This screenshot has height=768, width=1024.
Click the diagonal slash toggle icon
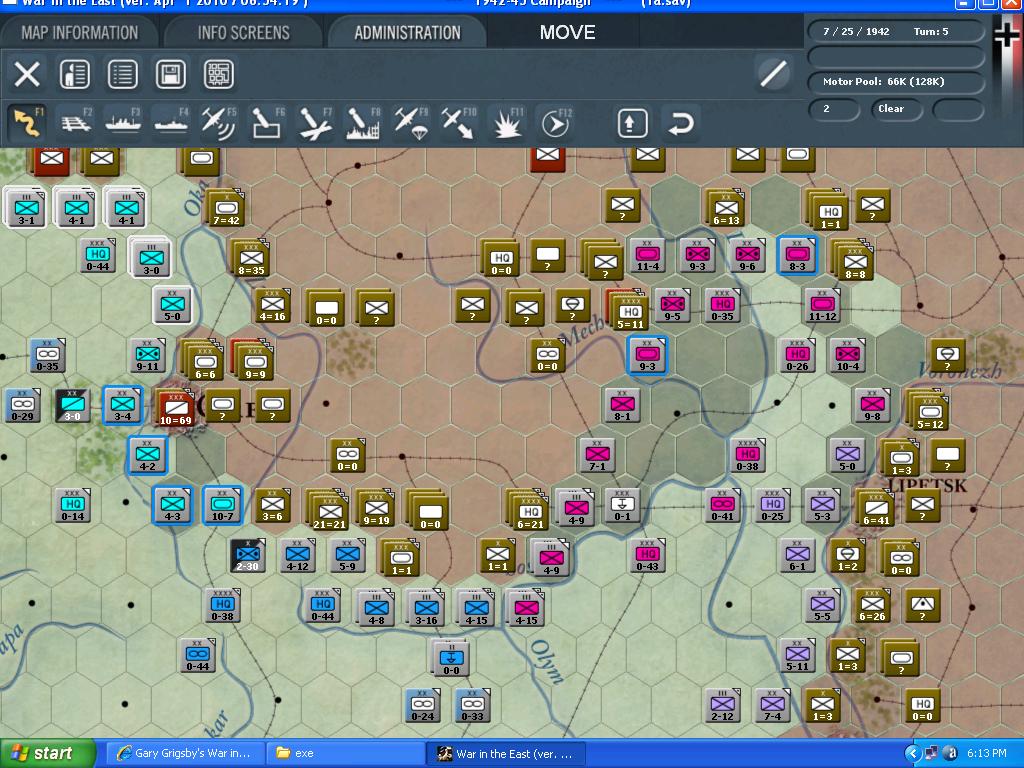click(x=773, y=74)
